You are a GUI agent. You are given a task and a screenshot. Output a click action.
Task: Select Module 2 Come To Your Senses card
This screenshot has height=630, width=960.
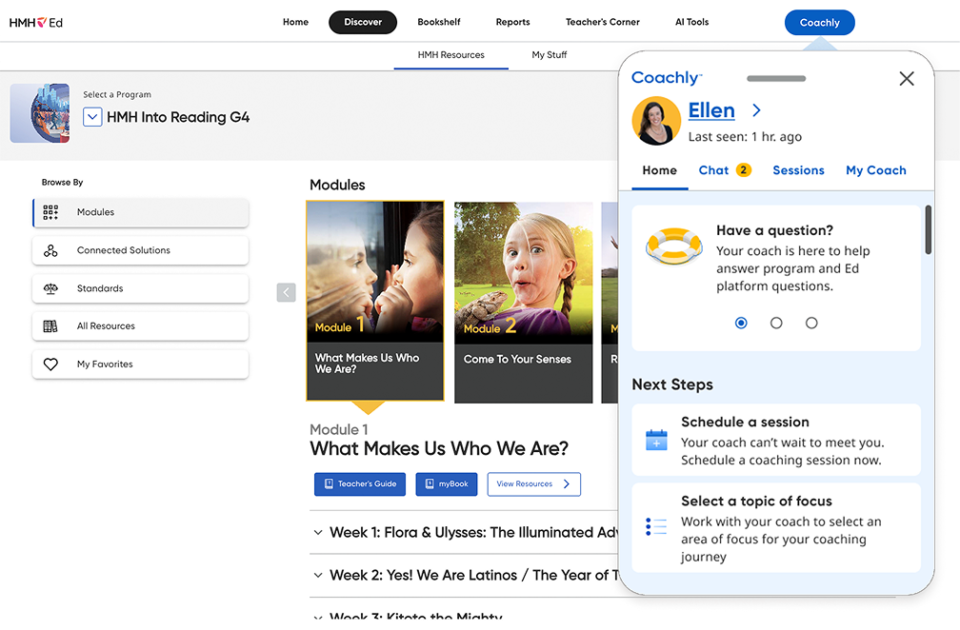[523, 302]
